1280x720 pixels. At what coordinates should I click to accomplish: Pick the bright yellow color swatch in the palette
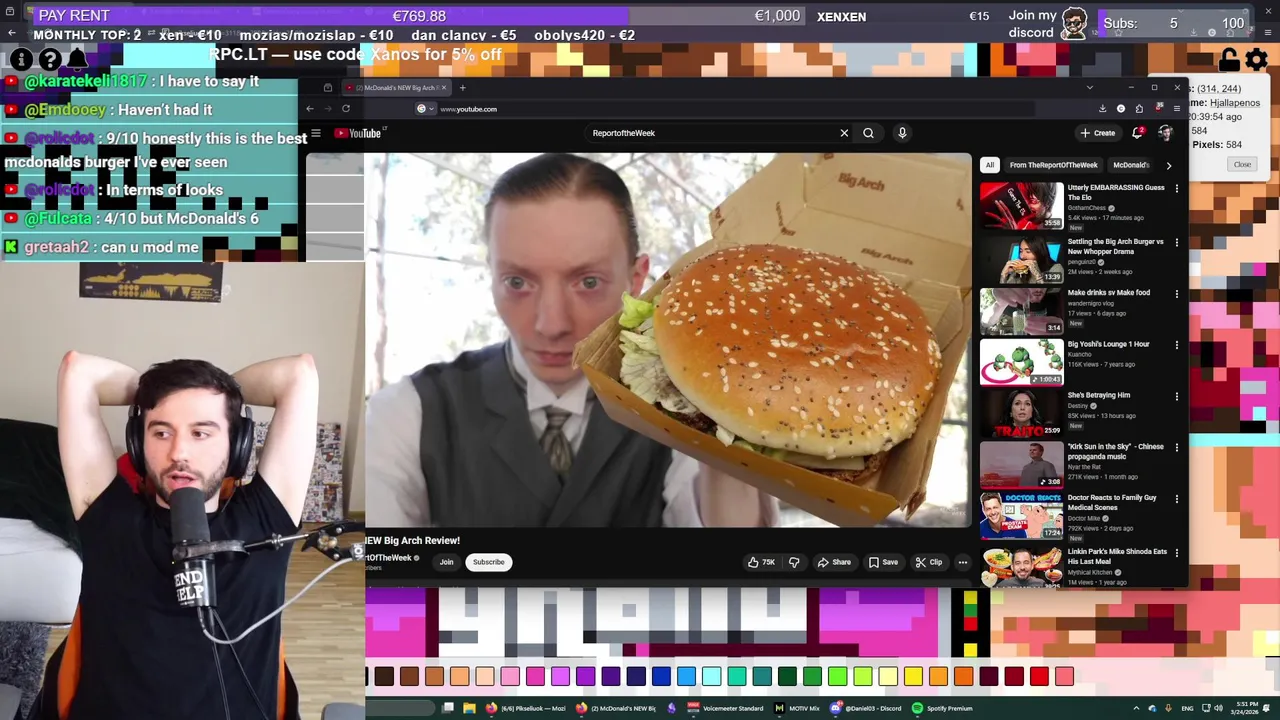click(x=913, y=677)
